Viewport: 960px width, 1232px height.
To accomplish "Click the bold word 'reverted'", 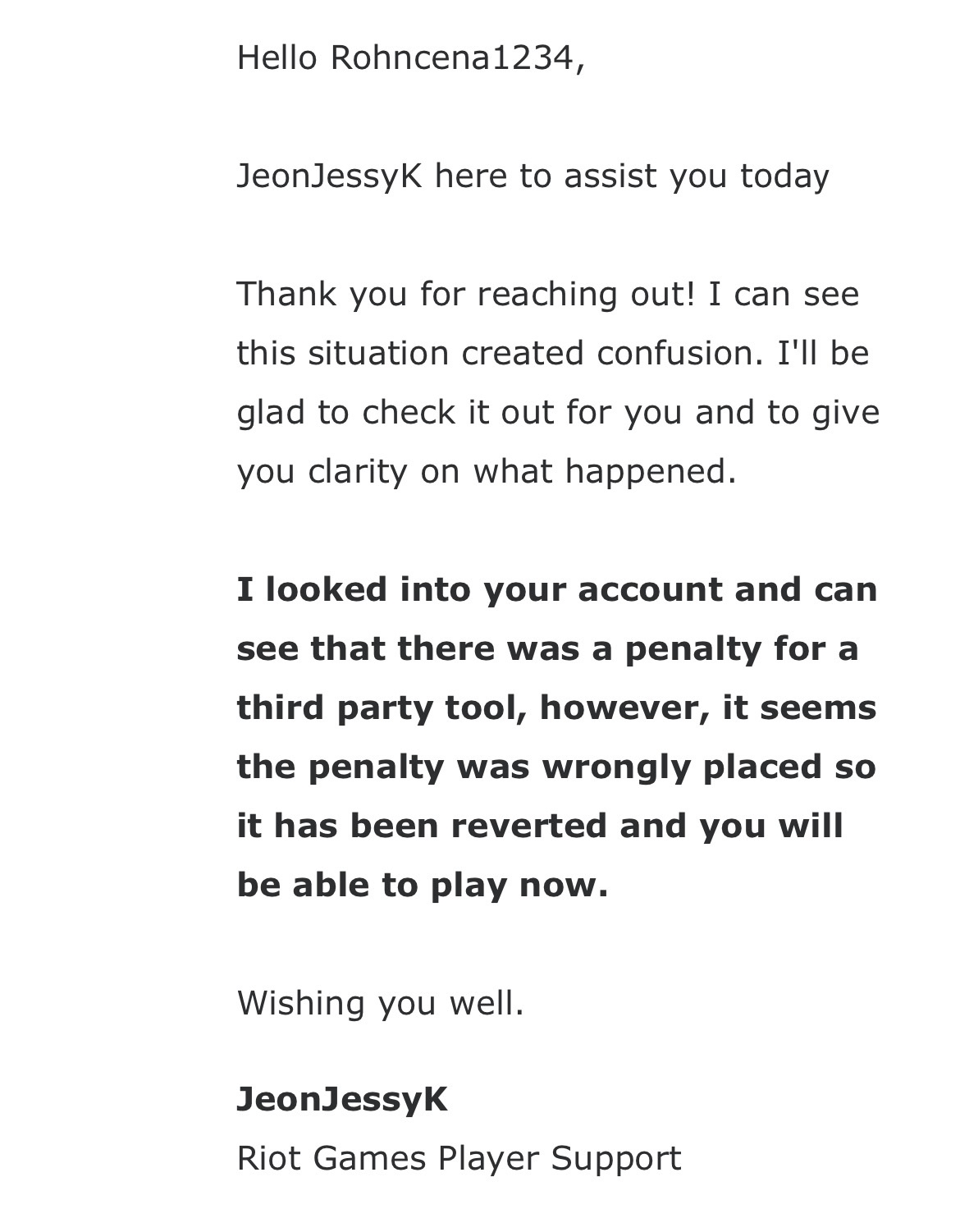I will coord(529,826).
